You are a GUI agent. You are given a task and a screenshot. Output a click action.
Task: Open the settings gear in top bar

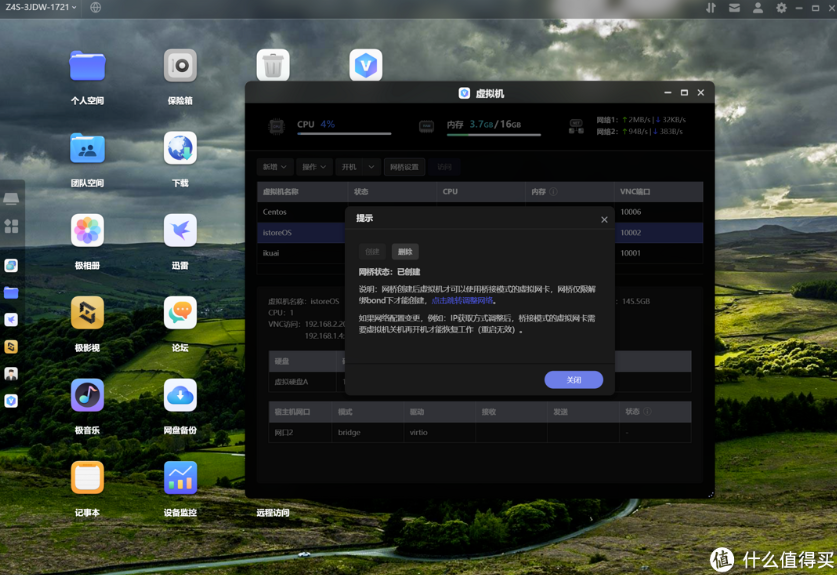(x=781, y=7)
